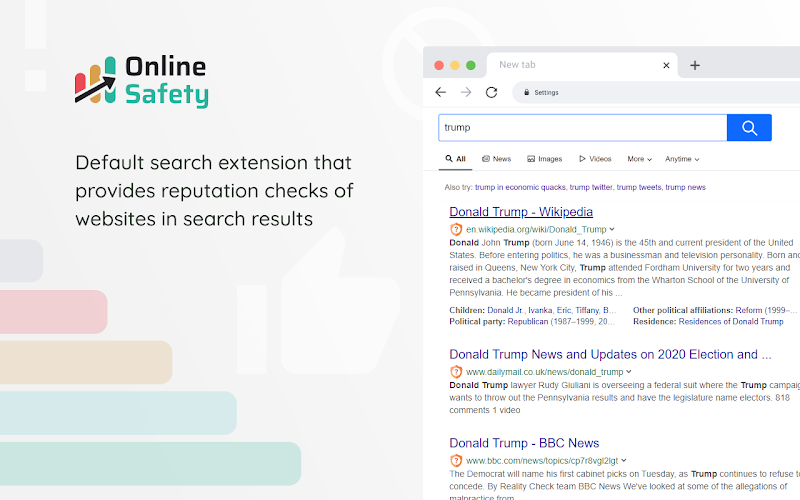The width and height of the screenshot is (800, 500).
Task: Click the browser back arrow
Action: coord(441,92)
